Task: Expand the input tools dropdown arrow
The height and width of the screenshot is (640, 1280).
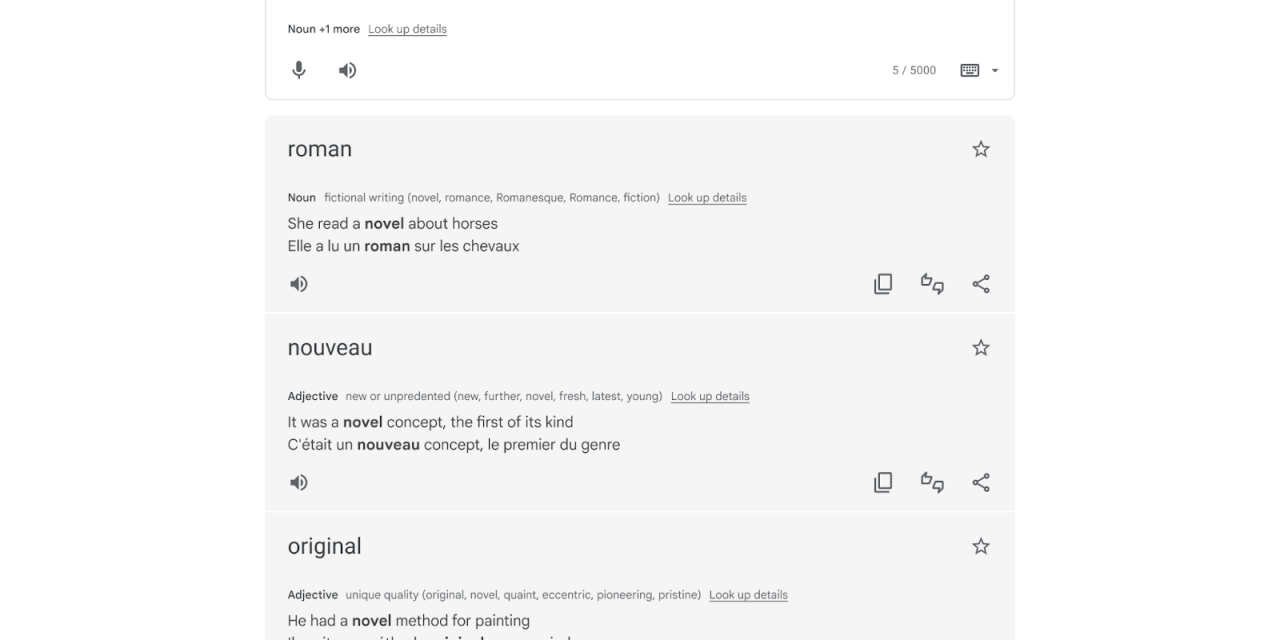Action: point(995,71)
